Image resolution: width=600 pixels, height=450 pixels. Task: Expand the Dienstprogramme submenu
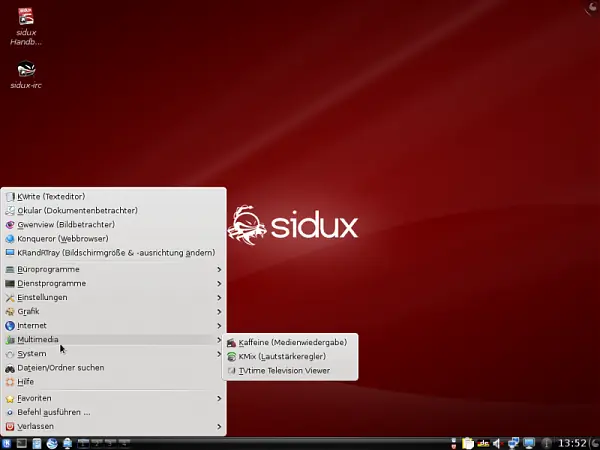[113, 284]
